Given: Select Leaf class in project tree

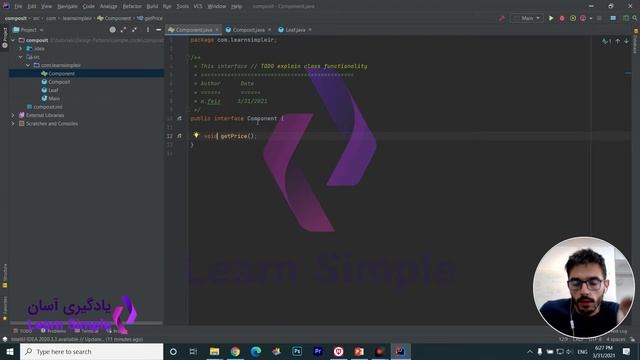Looking at the screenshot, I should [53, 90].
